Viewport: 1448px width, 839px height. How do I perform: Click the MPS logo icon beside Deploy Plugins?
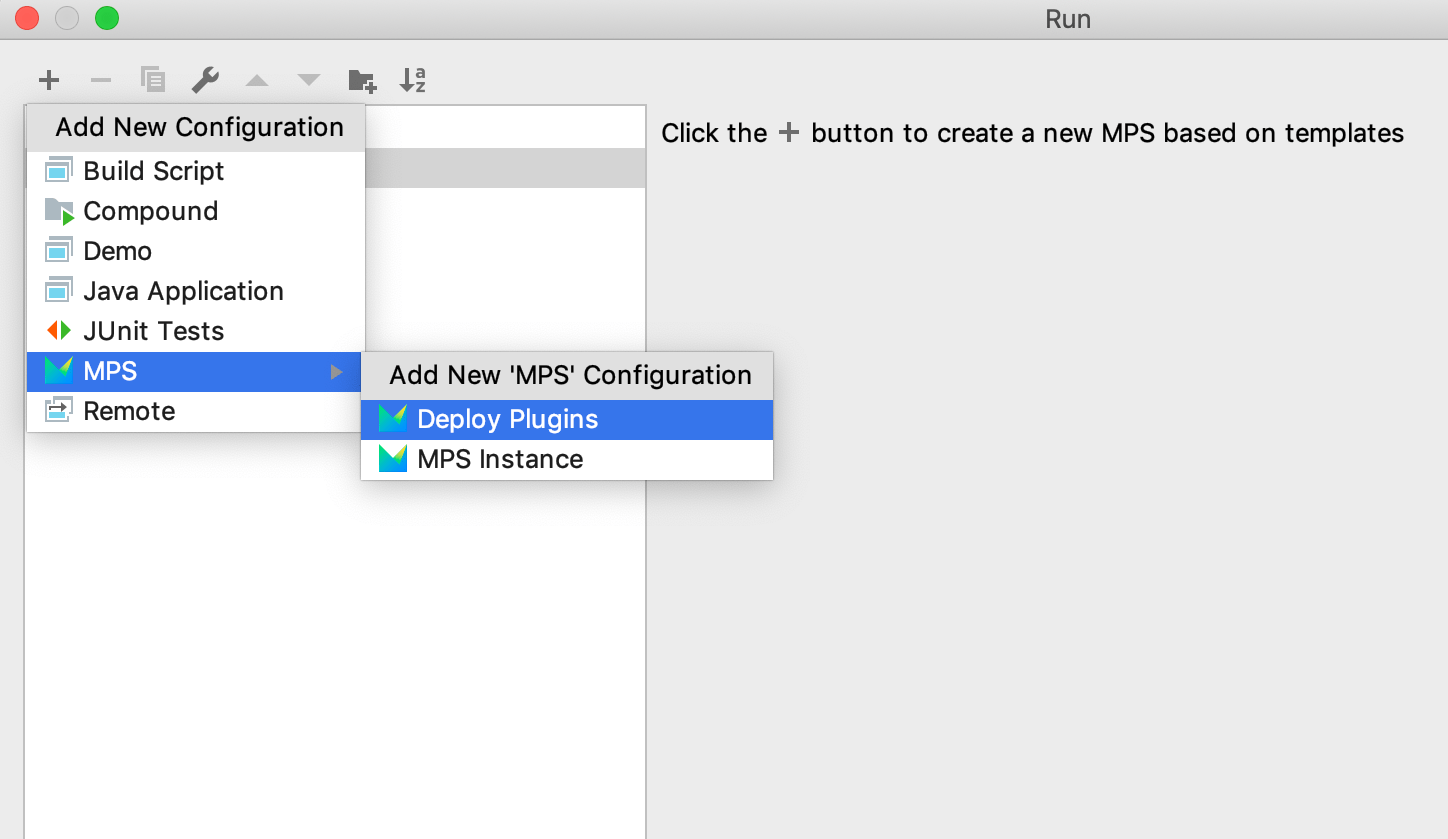393,419
